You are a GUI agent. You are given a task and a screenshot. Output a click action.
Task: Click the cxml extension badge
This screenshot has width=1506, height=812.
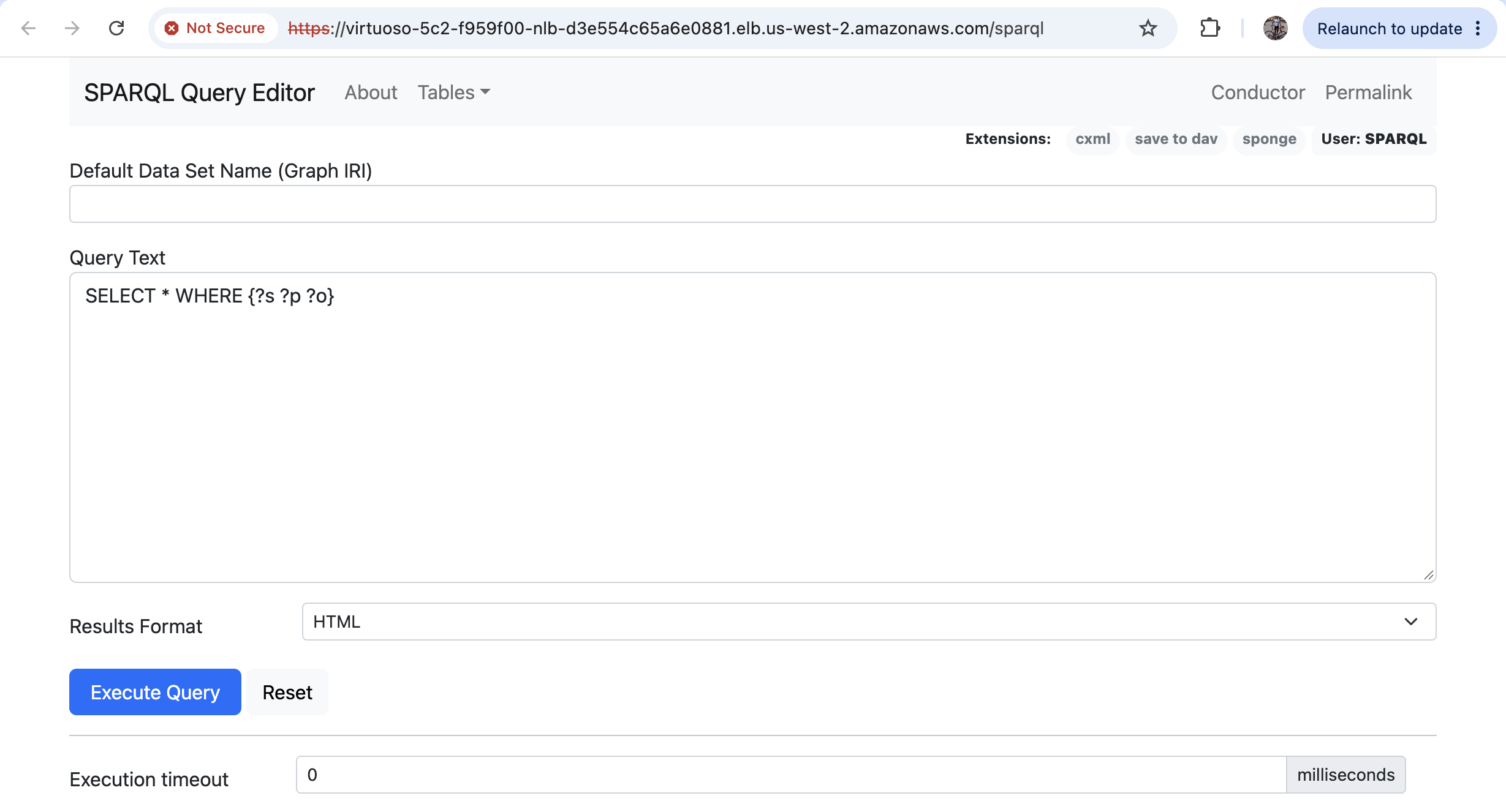(x=1092, y=139)
